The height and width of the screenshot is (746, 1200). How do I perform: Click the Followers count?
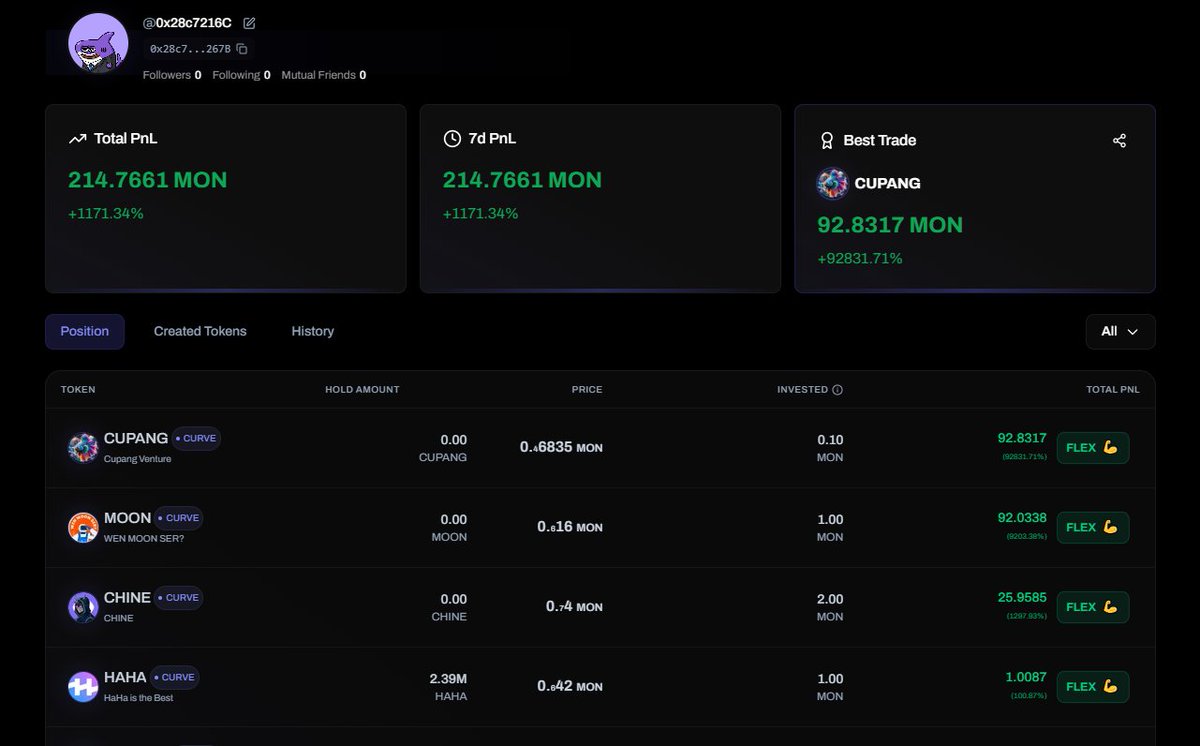(x=172, y=75)
